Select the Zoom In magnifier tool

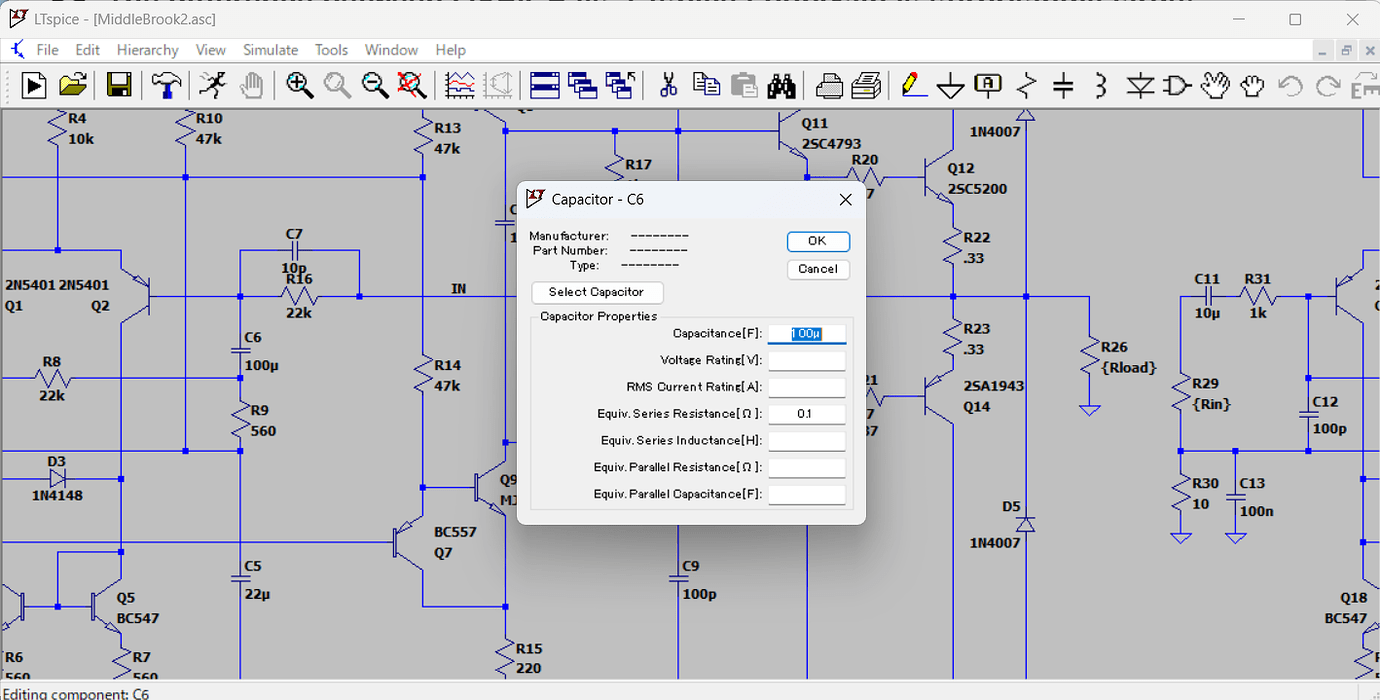pyautogui.click(x=299, y=85)
